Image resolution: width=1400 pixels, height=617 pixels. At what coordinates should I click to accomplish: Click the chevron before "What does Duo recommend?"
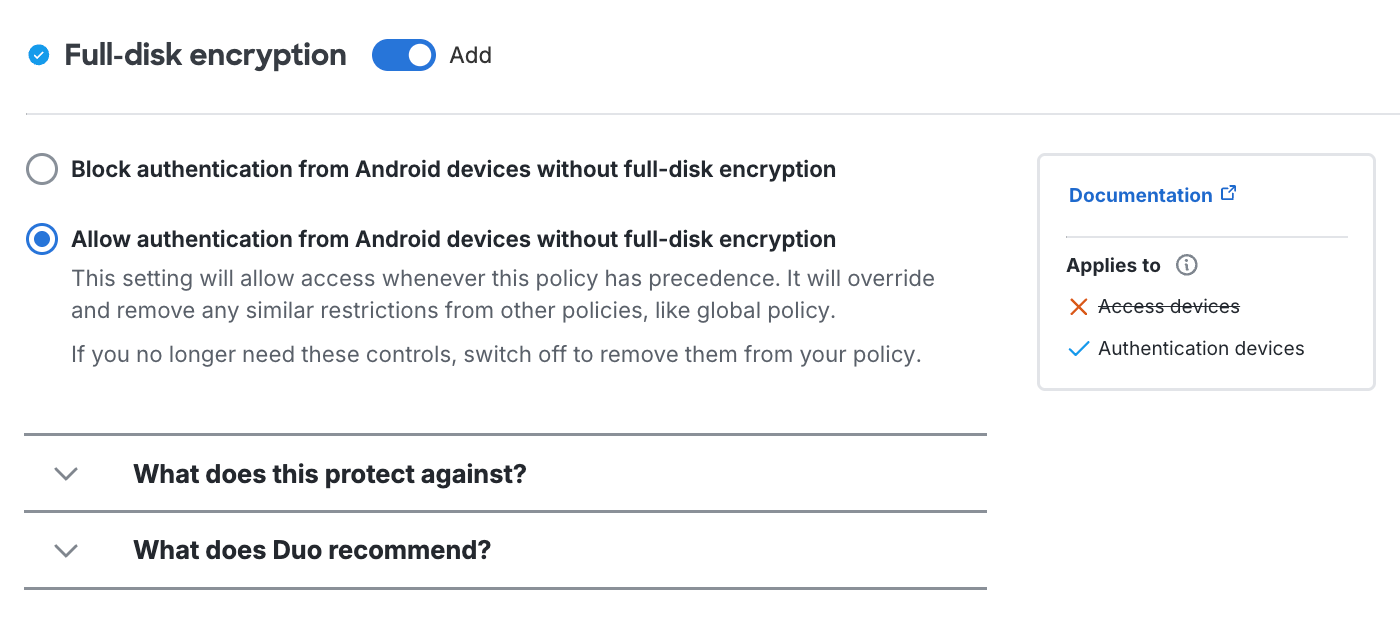click(65, 550)
